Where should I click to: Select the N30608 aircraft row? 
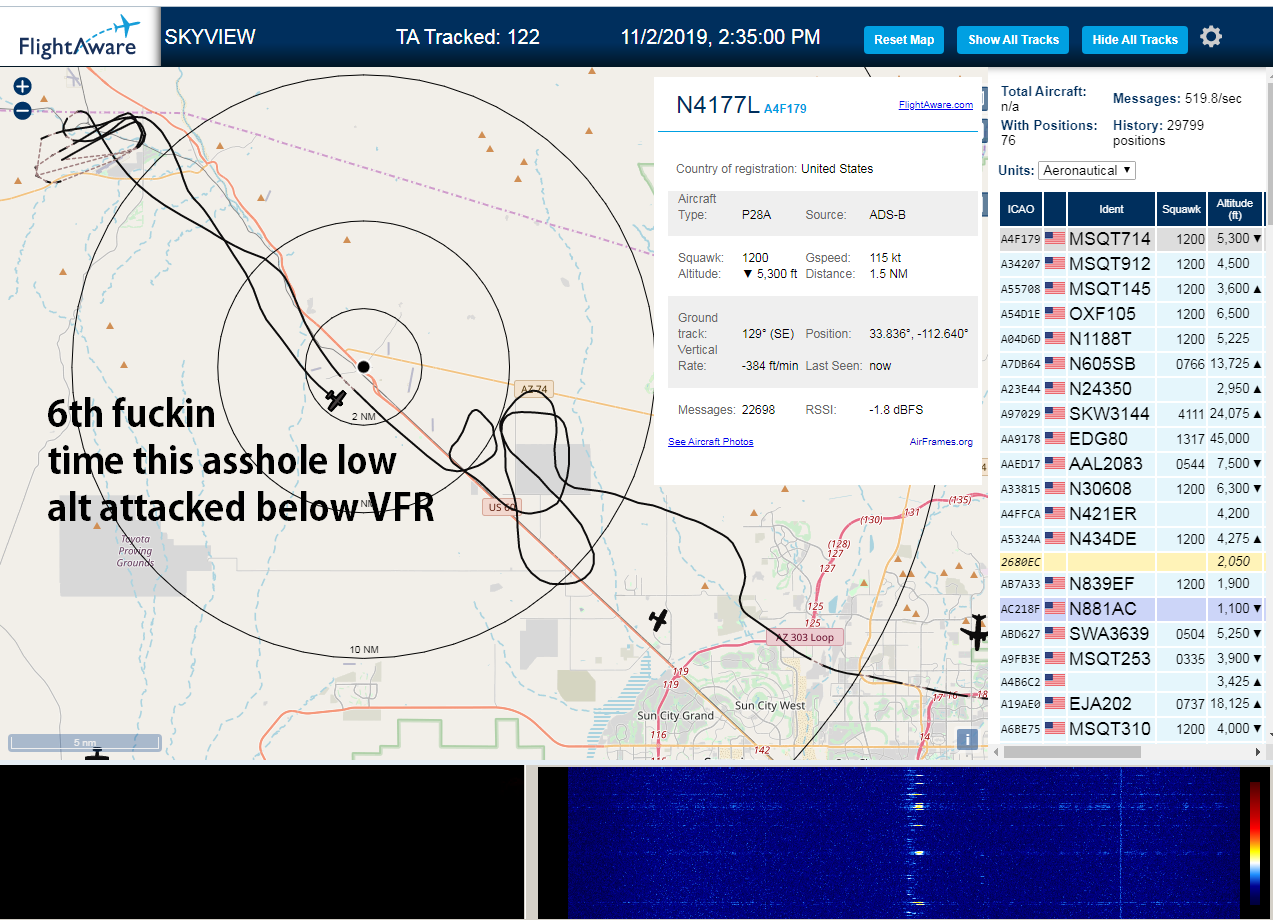(1132, 489)
